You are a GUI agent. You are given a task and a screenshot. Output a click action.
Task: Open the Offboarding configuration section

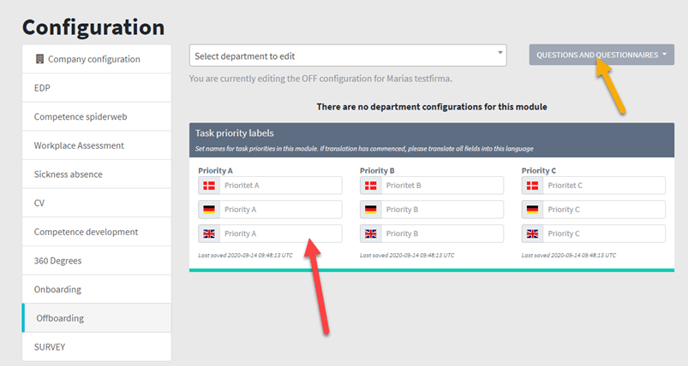click(x=97, y=318)
